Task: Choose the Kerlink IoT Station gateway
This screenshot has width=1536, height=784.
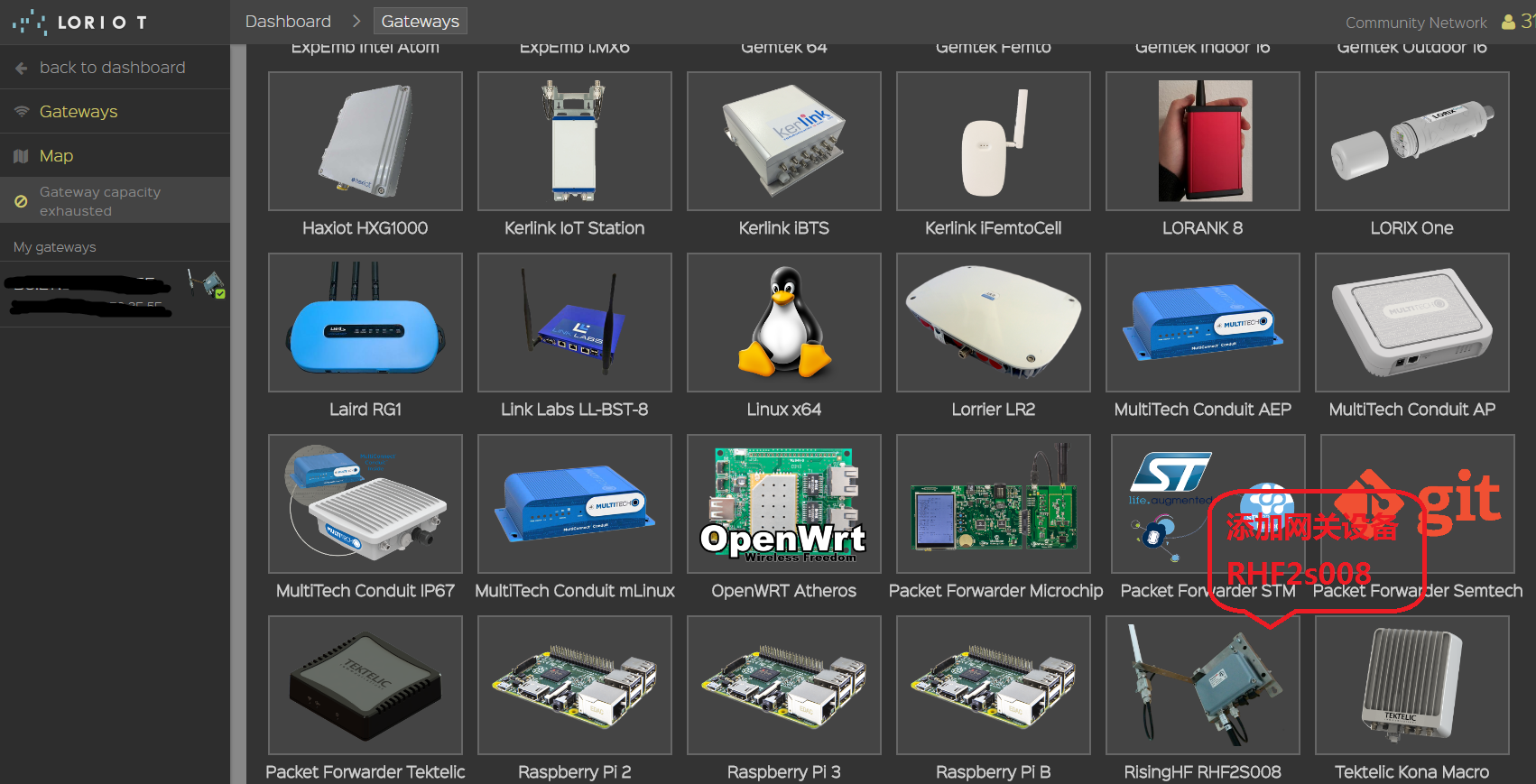Action: pyautogui.click(x=575, y=142)
